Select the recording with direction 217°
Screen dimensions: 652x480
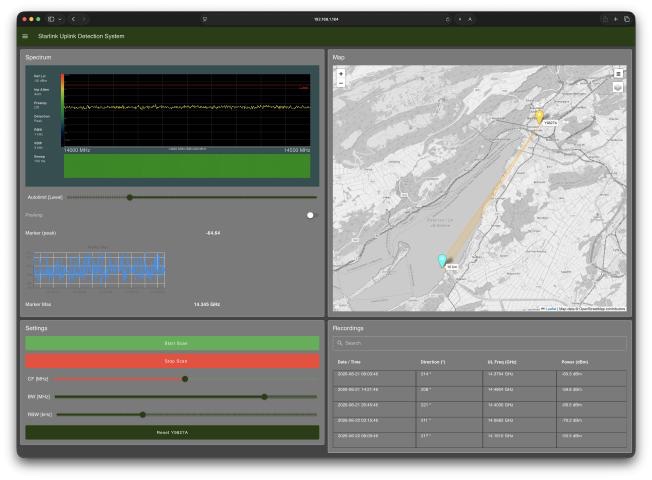point(479,440)
